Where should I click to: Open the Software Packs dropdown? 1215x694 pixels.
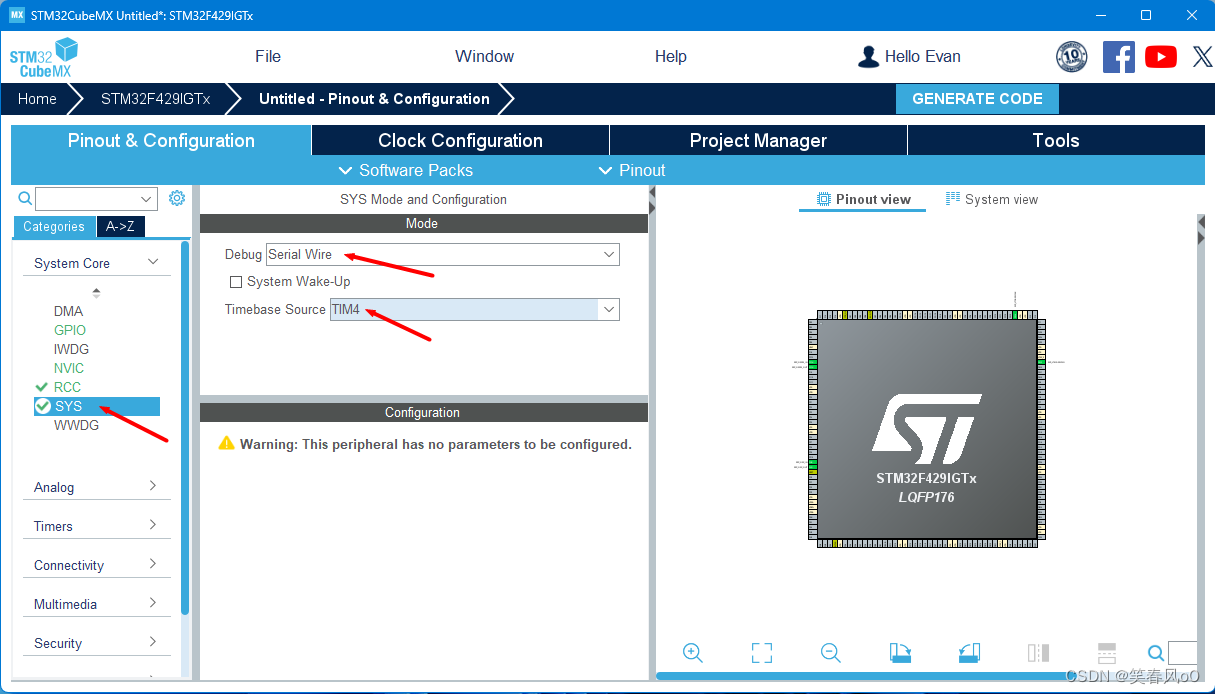[406, 170]
